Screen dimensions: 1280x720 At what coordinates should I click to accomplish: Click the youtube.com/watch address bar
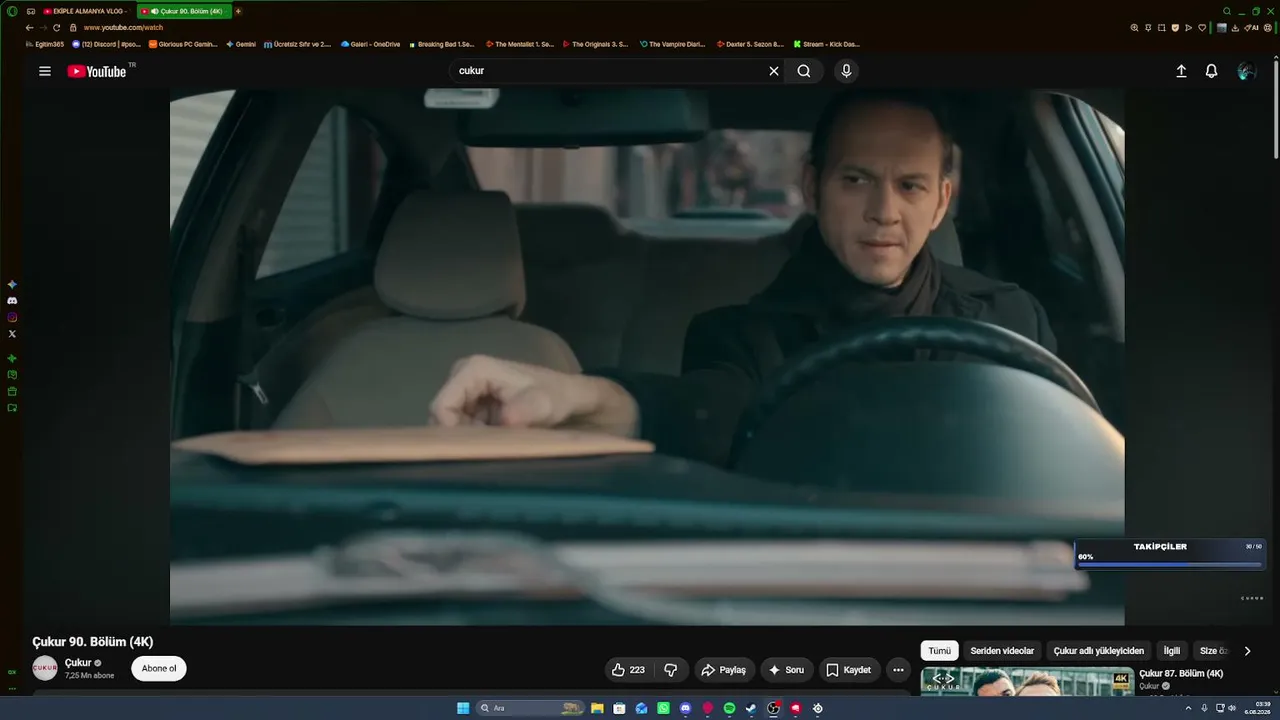(x=123, y=28)
